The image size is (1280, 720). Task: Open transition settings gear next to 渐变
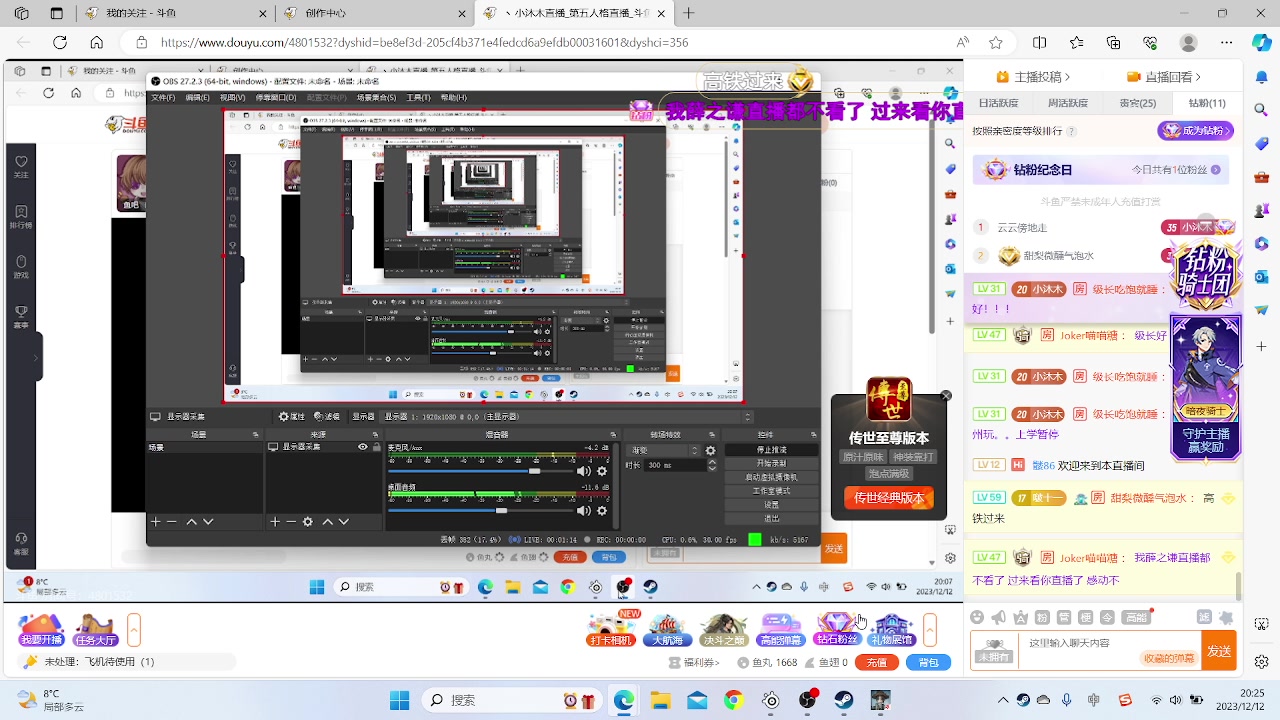711,450
